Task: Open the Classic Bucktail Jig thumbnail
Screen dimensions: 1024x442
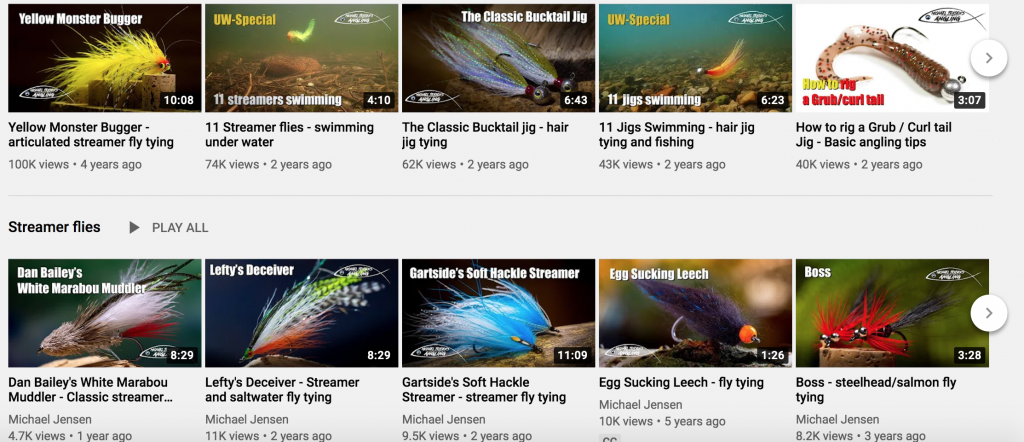Action: pyautogui.click(x=498, y=58)
